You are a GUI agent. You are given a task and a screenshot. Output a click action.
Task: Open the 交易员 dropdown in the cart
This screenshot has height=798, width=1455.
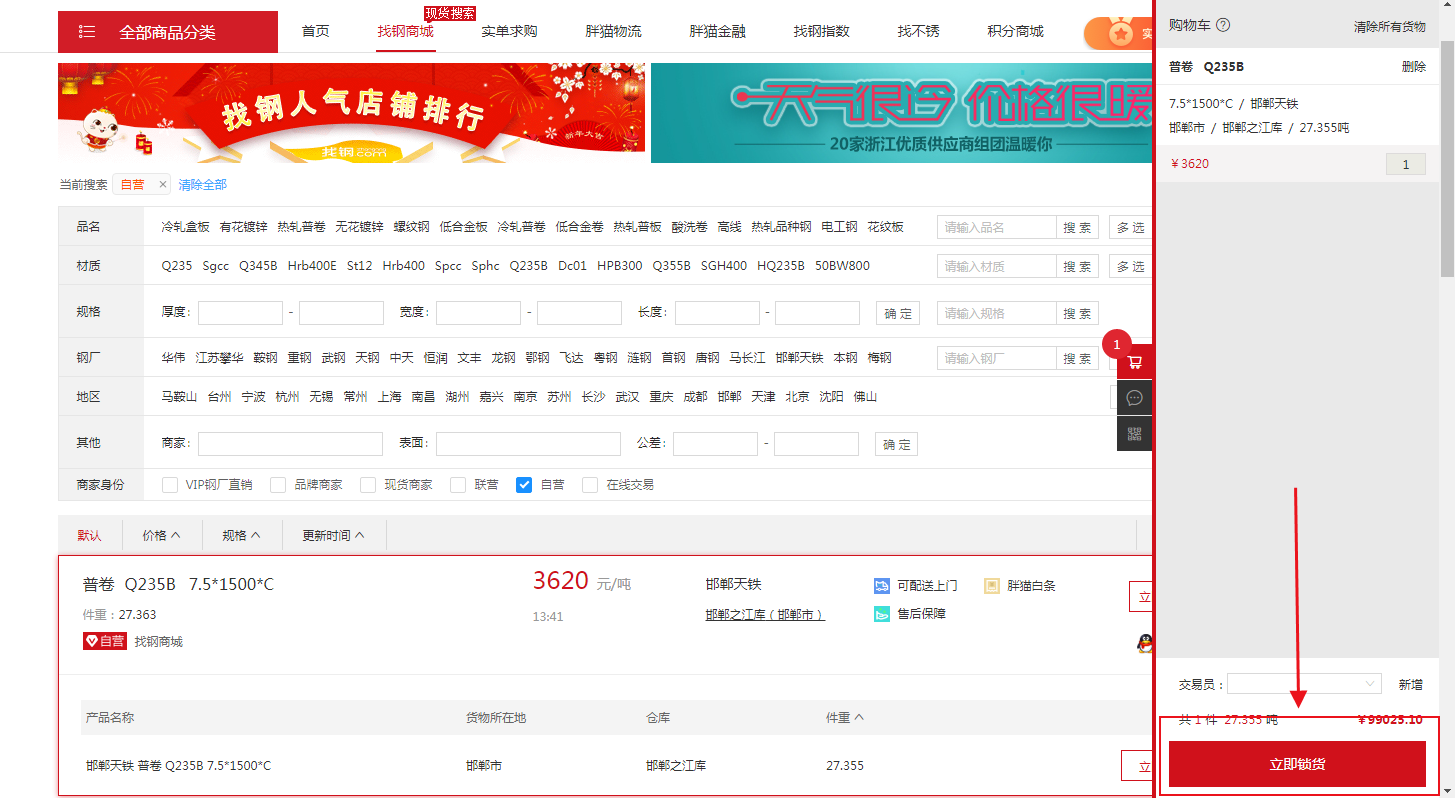pyautogui.click(x=1305, y=684)
